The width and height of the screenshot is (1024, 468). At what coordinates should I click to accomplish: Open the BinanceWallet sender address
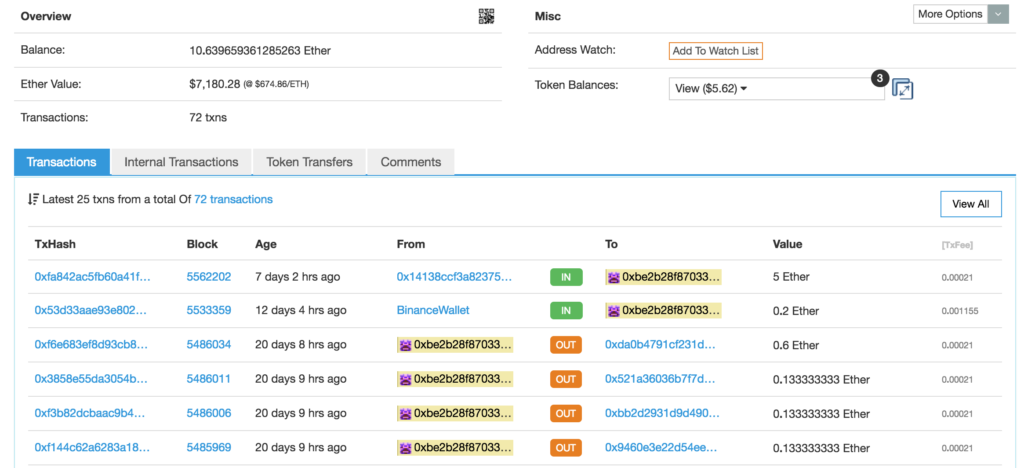[x=433, y=311]
